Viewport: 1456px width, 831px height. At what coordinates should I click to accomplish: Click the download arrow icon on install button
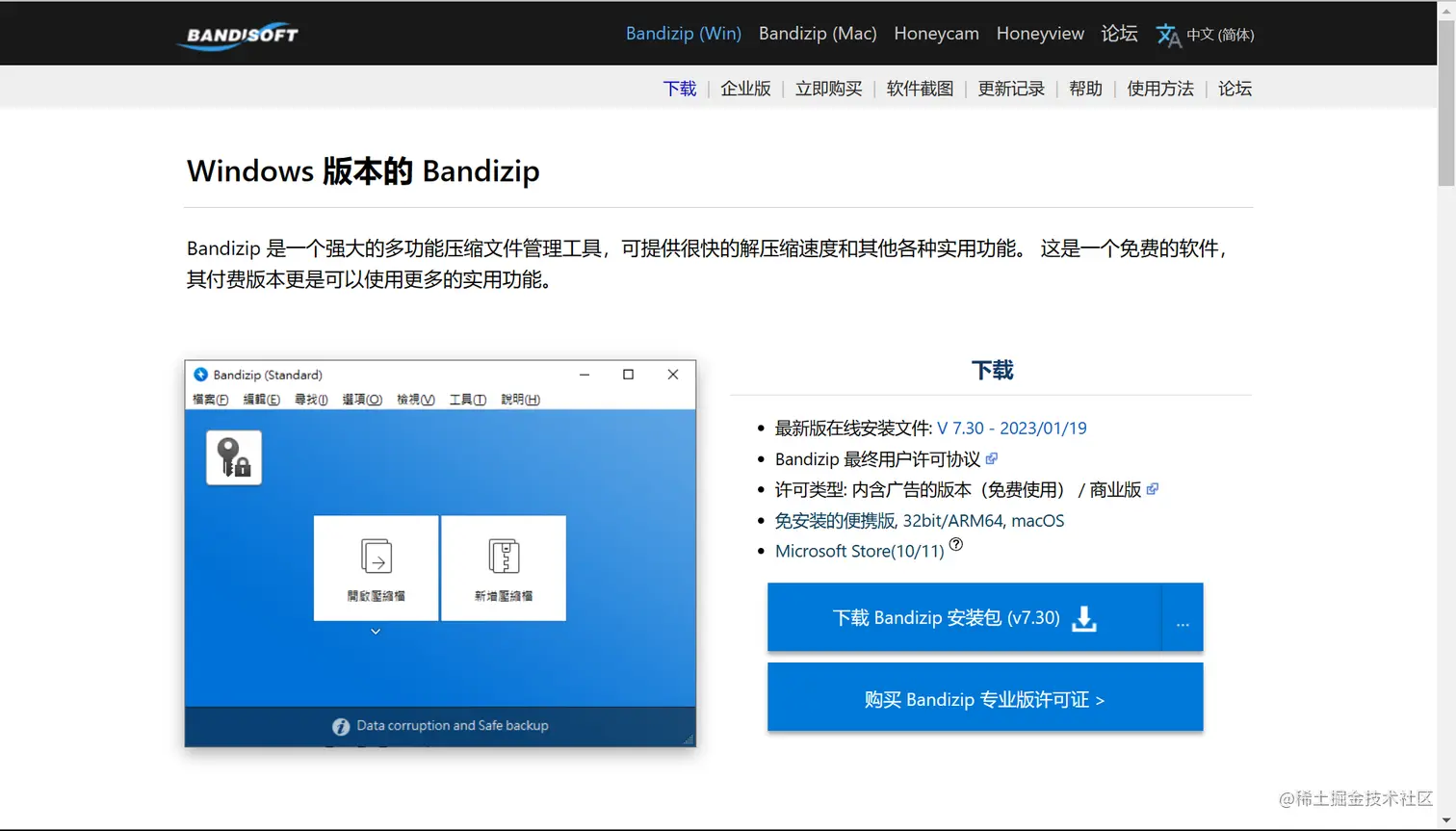1084,618
